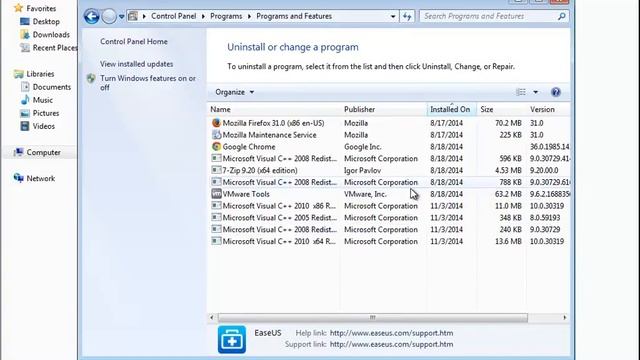Sort by the Installed On column
The width and height of the screenshot is (640, 360).
point(452,109)
